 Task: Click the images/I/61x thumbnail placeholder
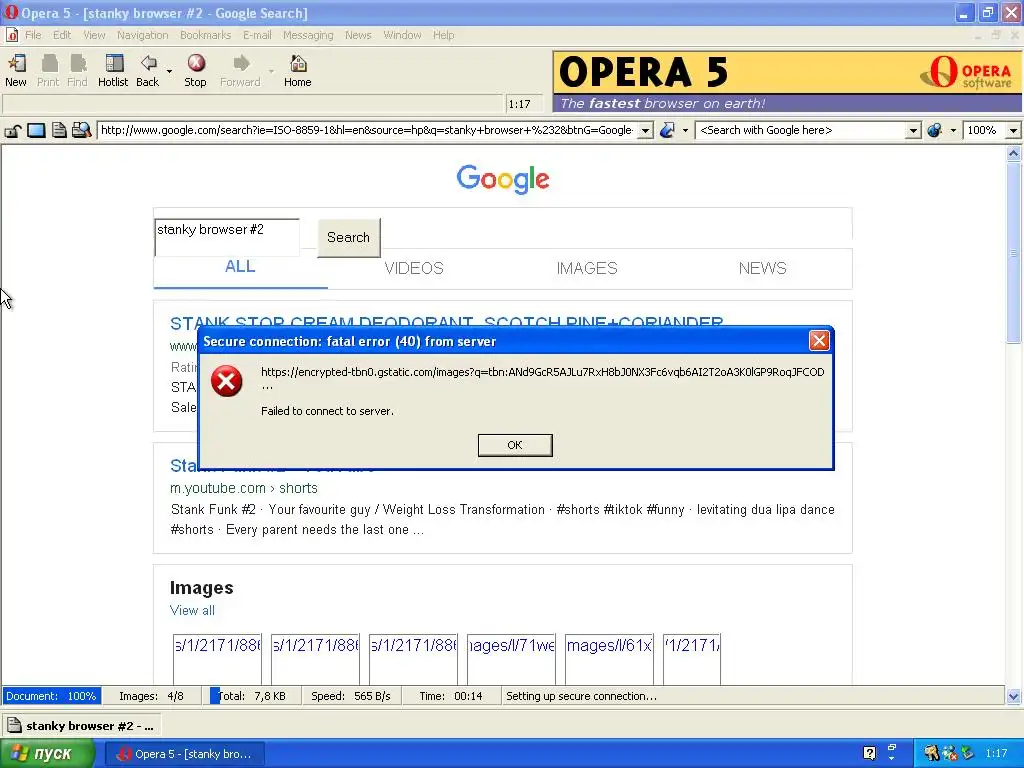tap(609, 659)
